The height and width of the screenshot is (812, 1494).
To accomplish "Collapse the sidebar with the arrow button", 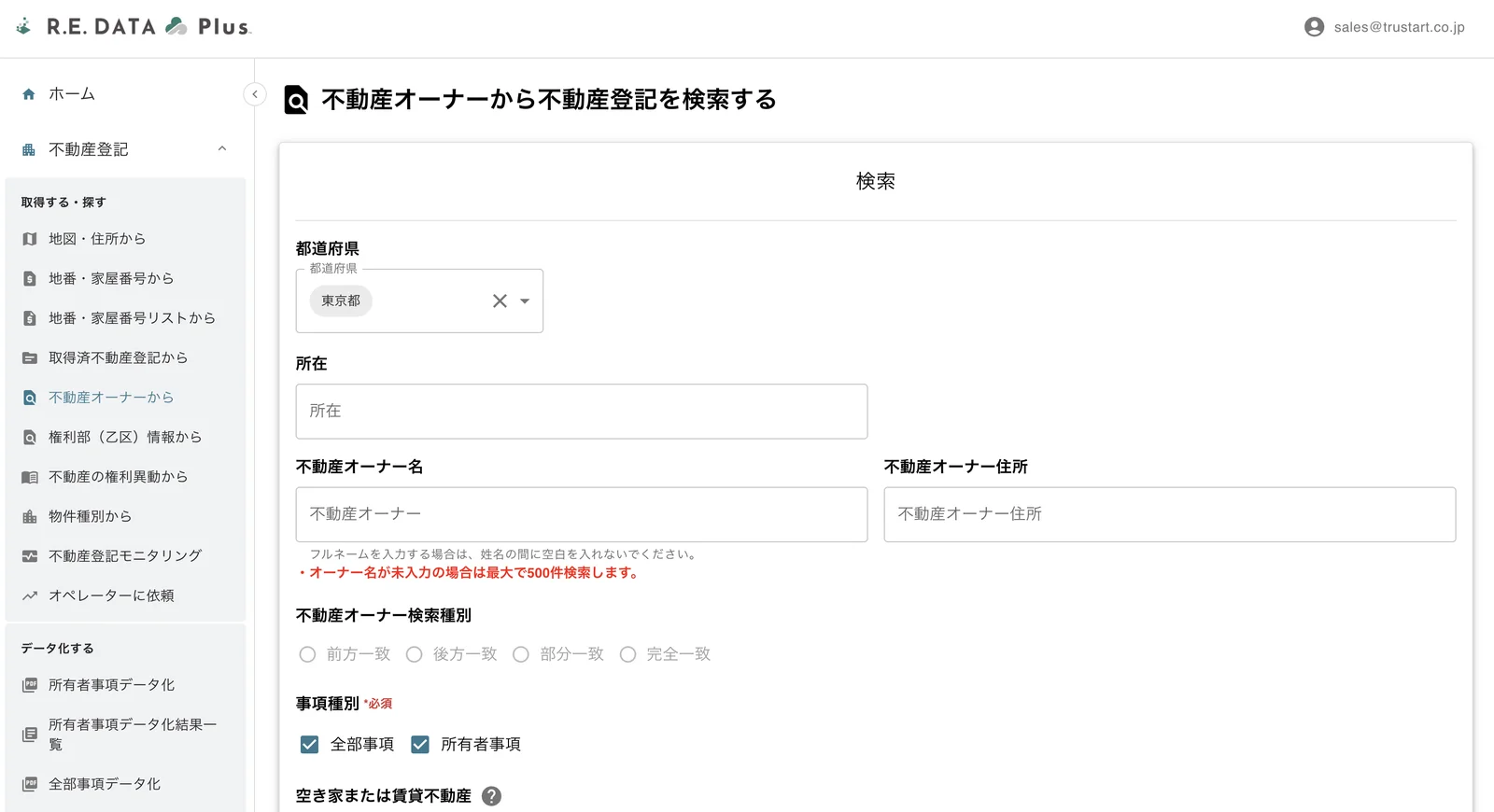I will point(255,94).
